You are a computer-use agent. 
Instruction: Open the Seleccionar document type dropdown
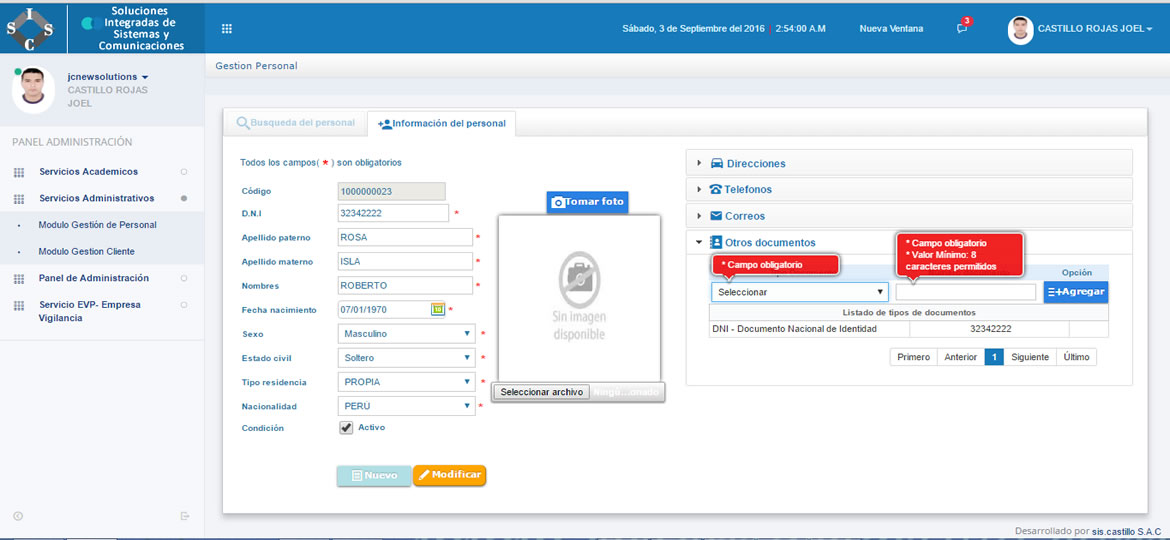(x=799, y=292)
